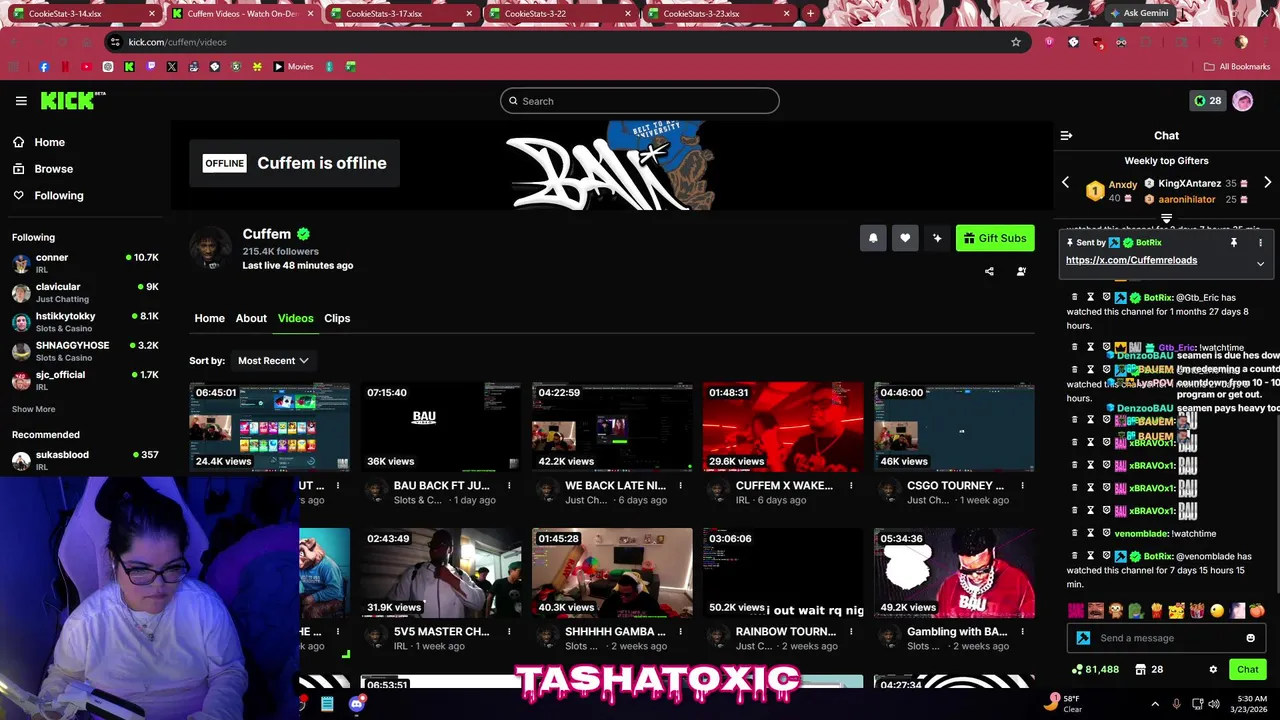
Task: Click the sparkle icon beside heart
Action: click(x=937, y=238)
